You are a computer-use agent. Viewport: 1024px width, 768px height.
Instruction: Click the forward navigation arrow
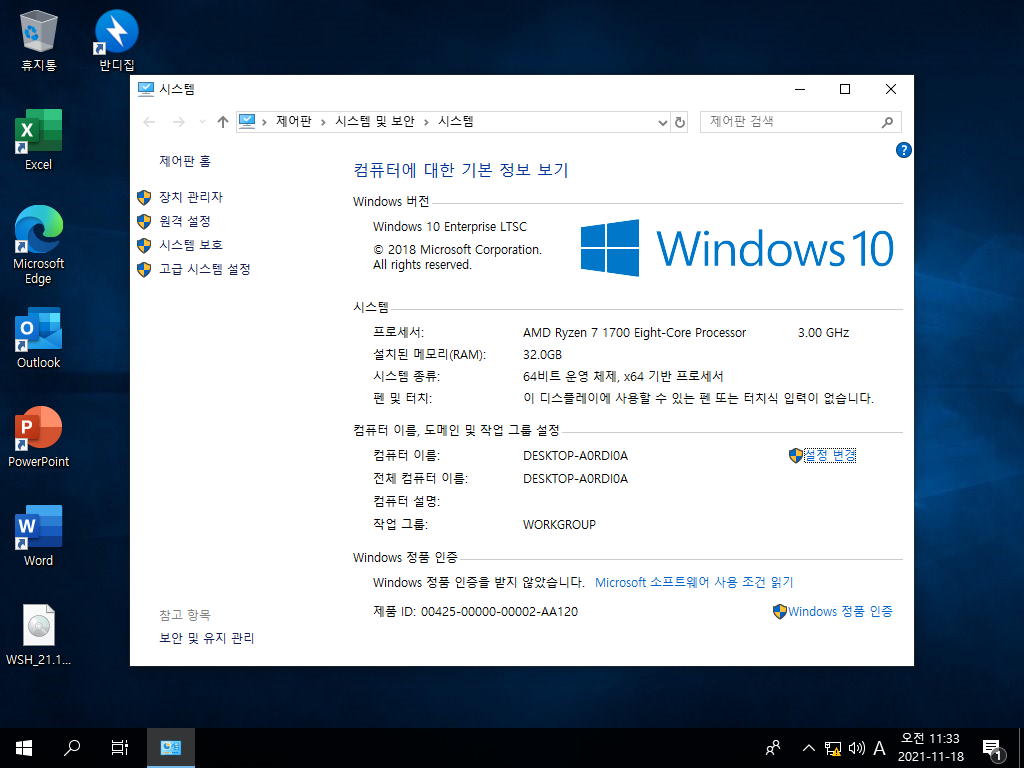[x=178, y=122]
